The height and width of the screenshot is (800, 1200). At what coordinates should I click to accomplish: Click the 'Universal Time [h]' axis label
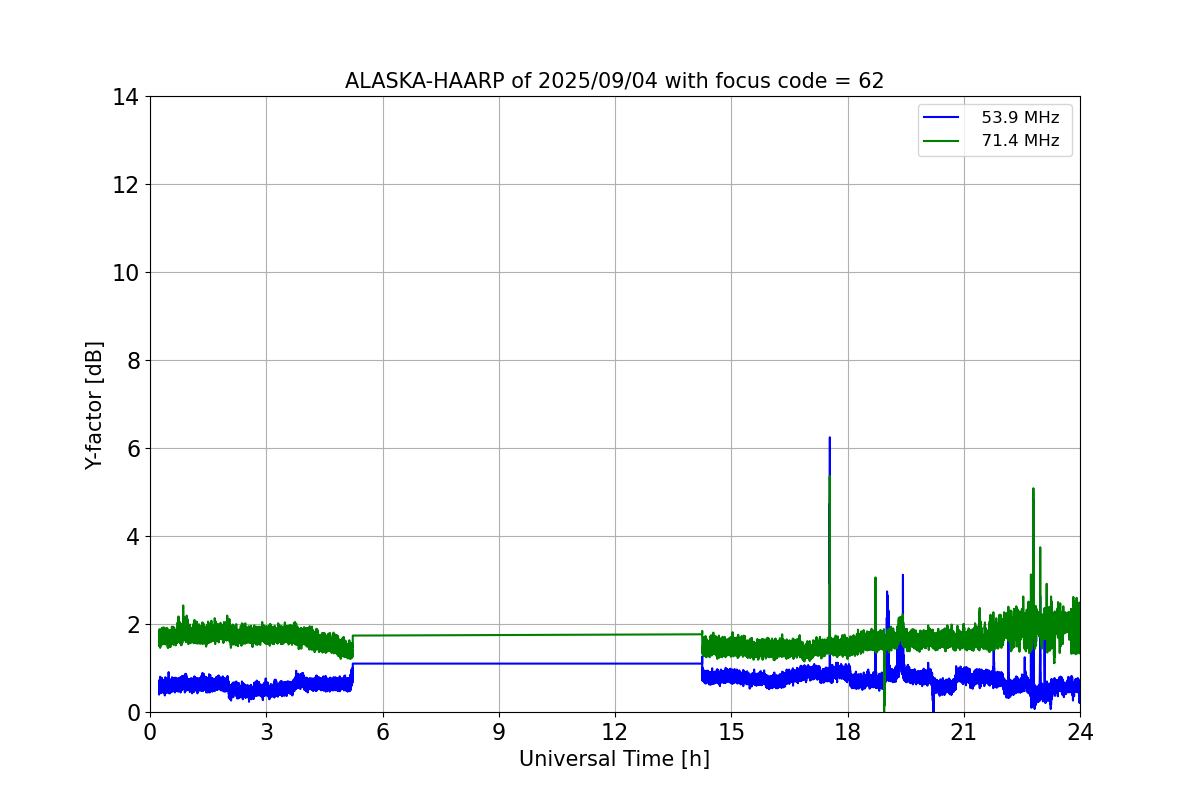point(614,759)
